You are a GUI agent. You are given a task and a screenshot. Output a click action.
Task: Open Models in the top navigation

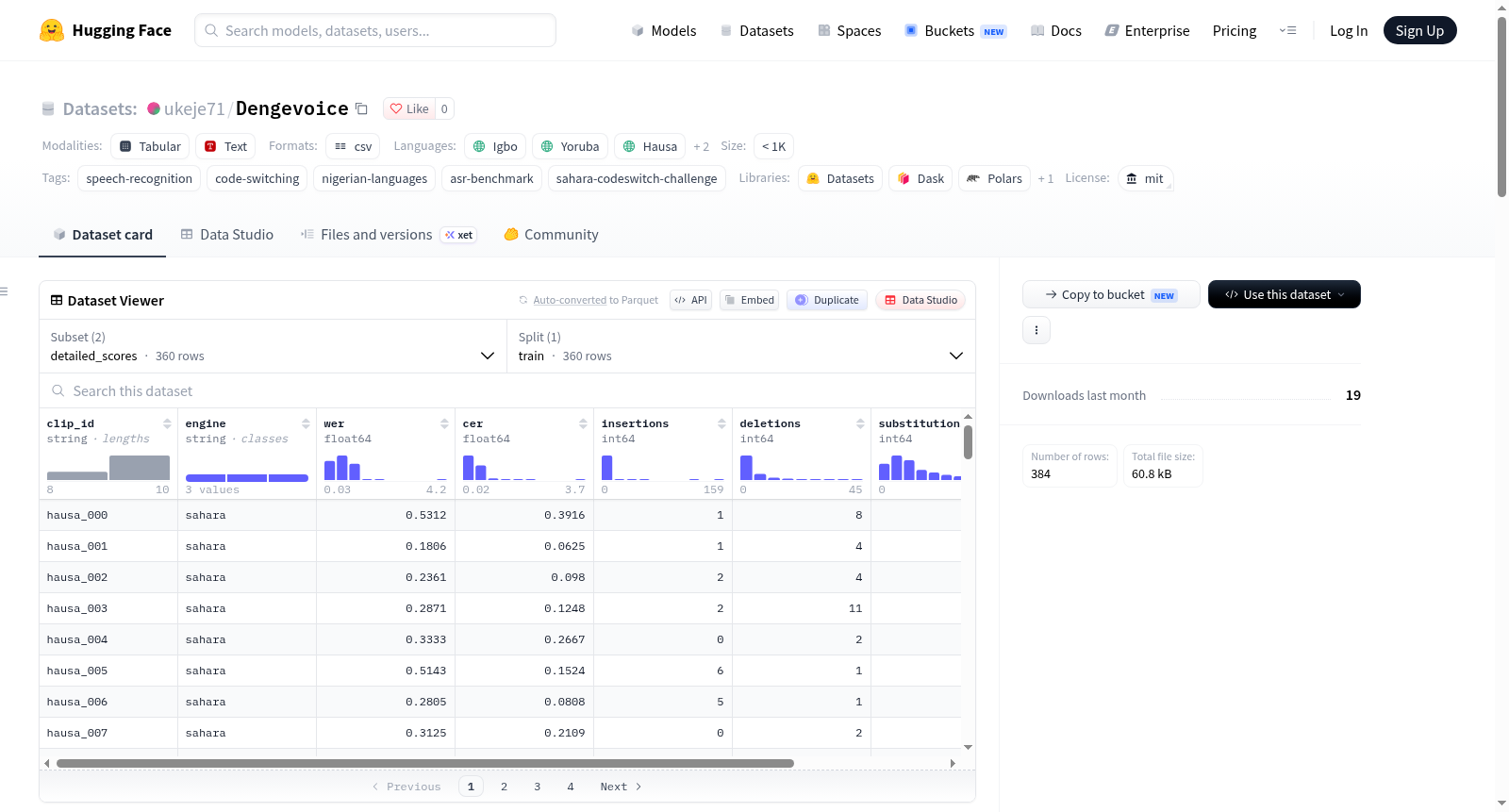[x=664, y=30]
